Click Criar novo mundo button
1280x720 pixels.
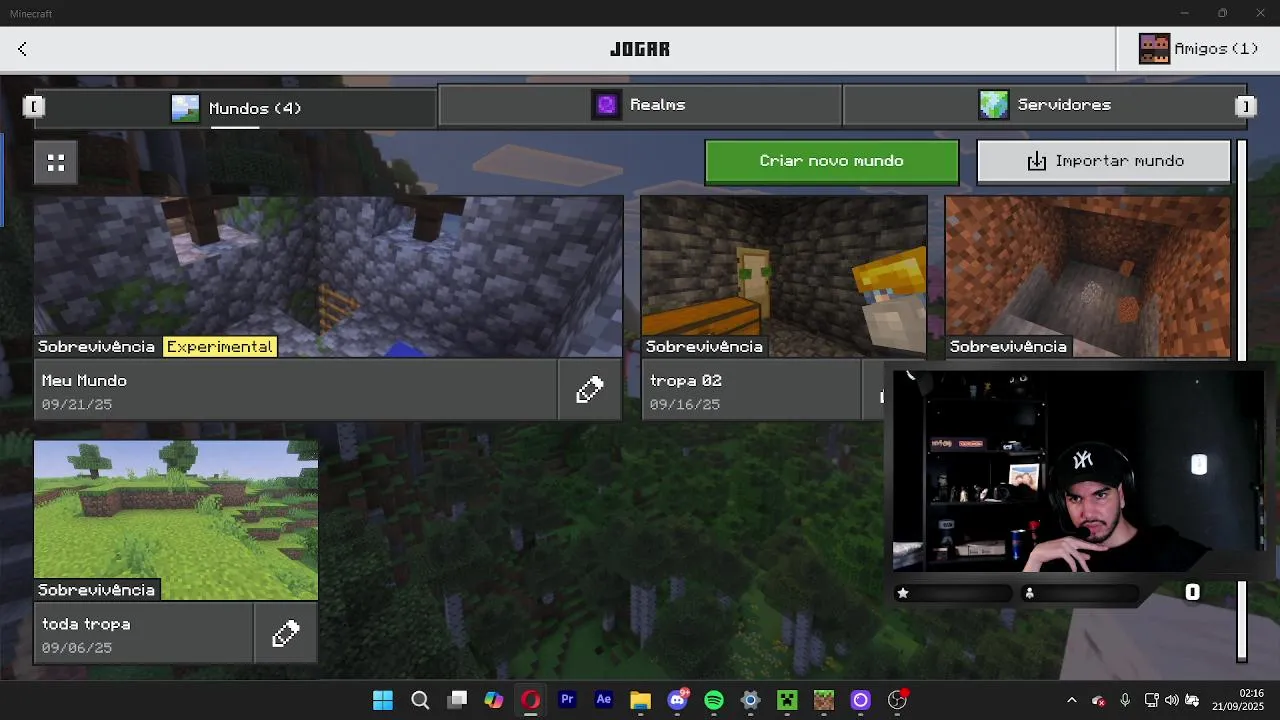point(831,161)
